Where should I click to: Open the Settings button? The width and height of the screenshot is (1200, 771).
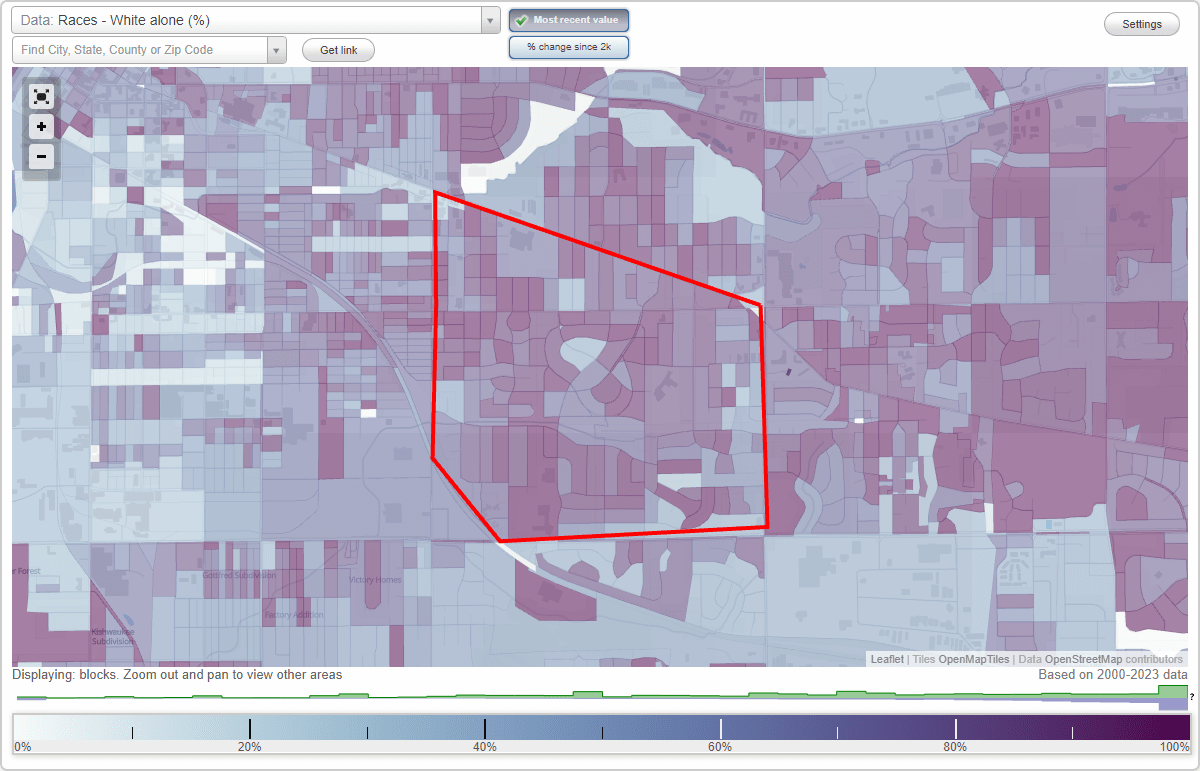(1142, 25)
